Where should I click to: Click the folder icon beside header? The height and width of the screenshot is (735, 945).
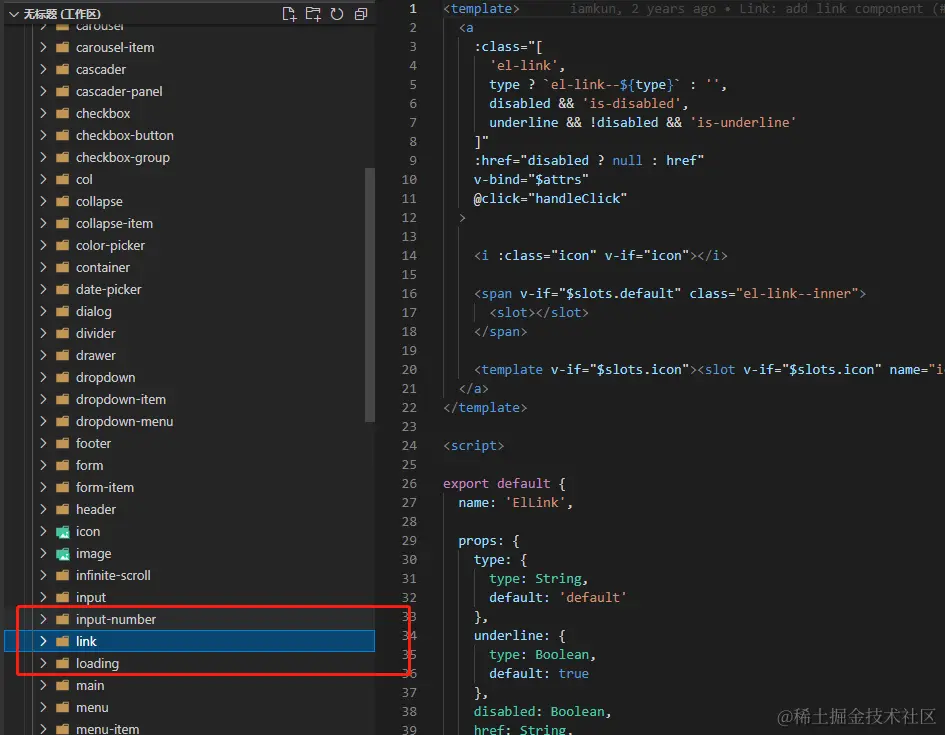(63, 510)
